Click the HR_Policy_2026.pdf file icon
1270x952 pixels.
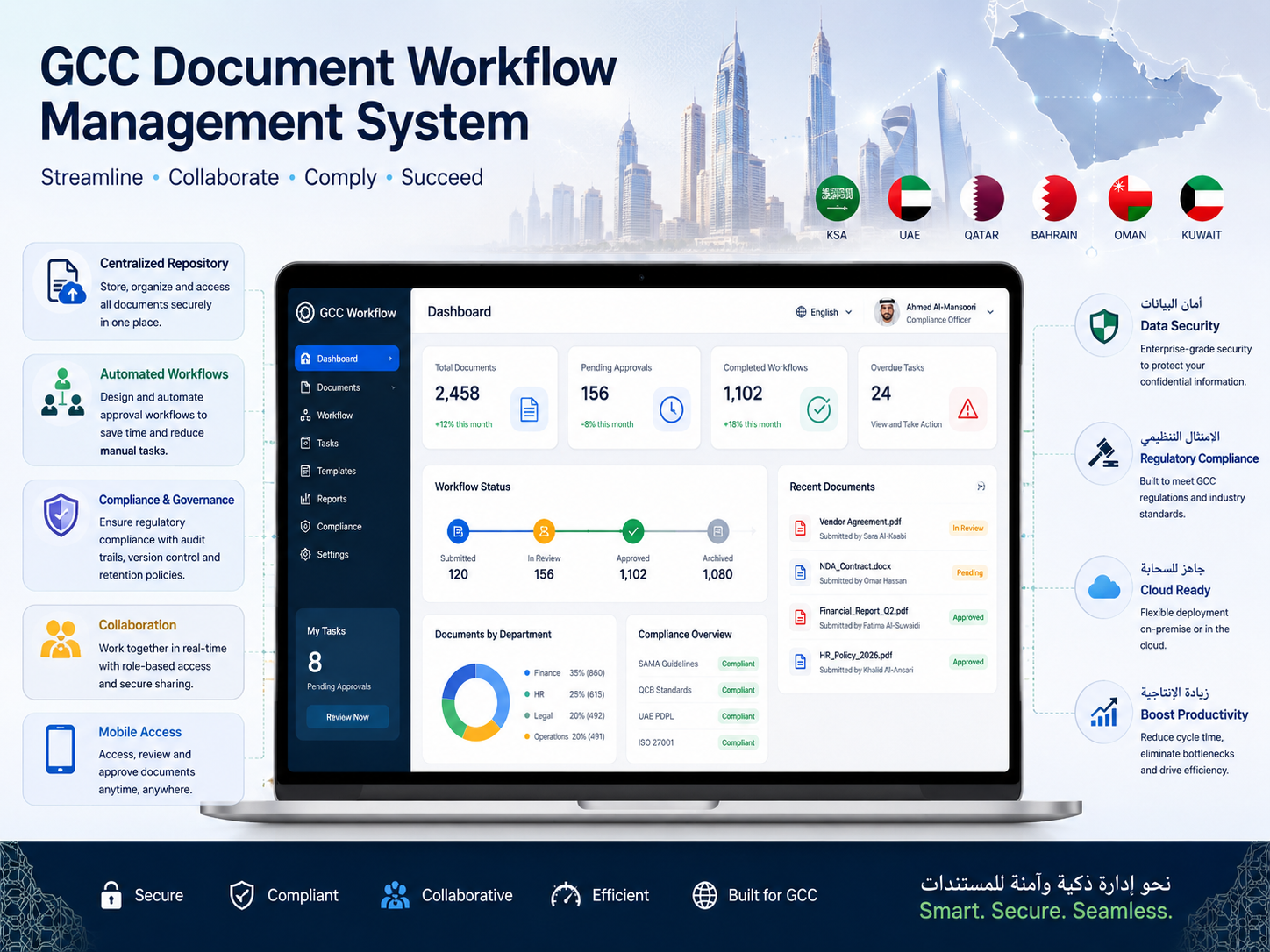click(x=800, y=661)
